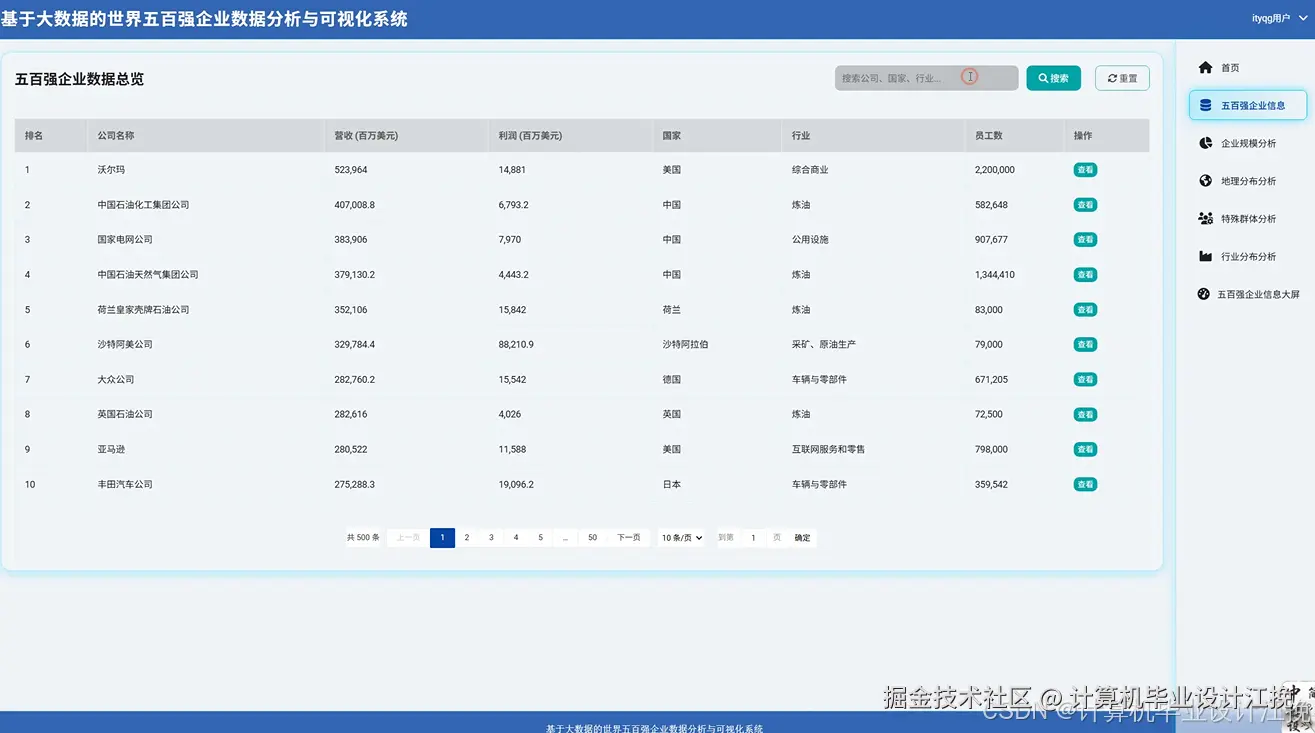The width and height of the screenshot is (1315, 733).
Task: Open 企业规模分析 in the sidebar
Action: coord(1247,143)
